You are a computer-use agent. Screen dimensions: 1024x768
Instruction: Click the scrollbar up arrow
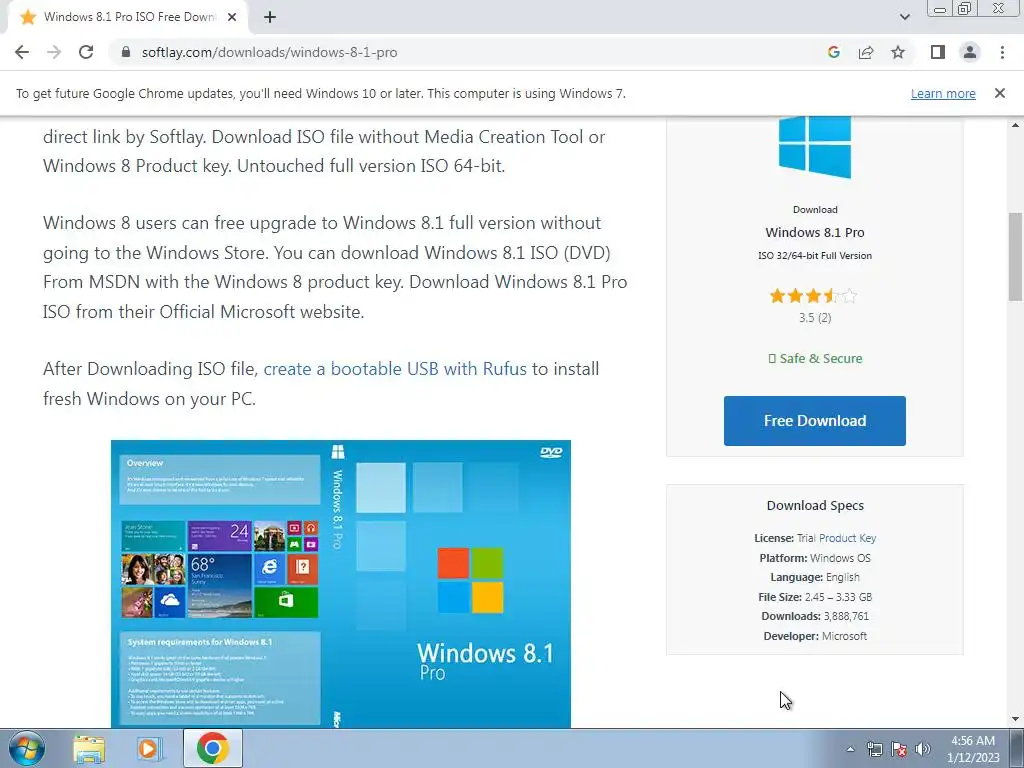pyautogui.click(x=1016, y=124)
